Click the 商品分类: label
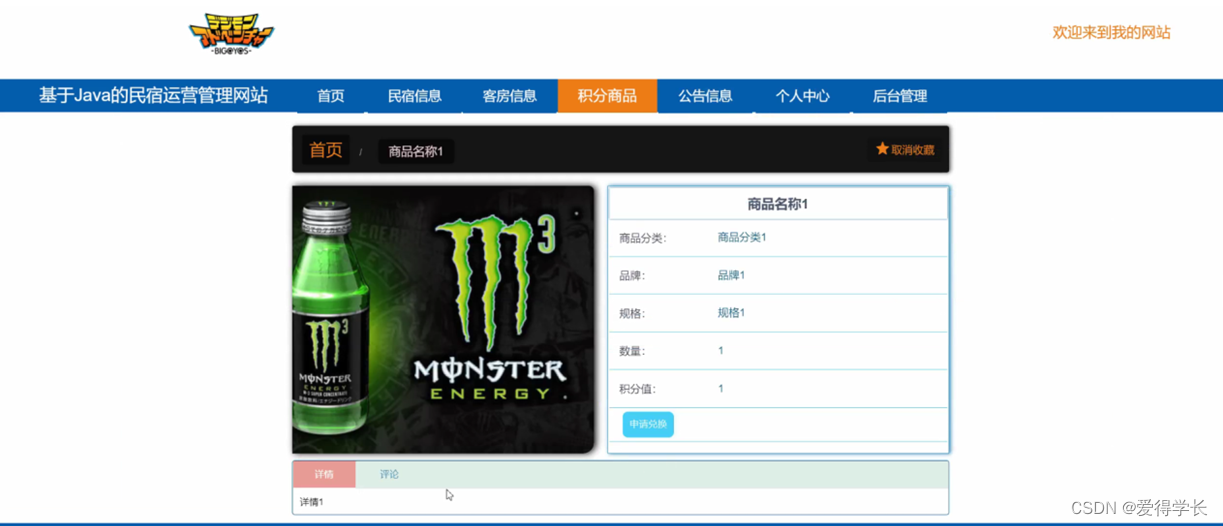This screenshot has height=526, width=1223. click(x=642, y=238)
